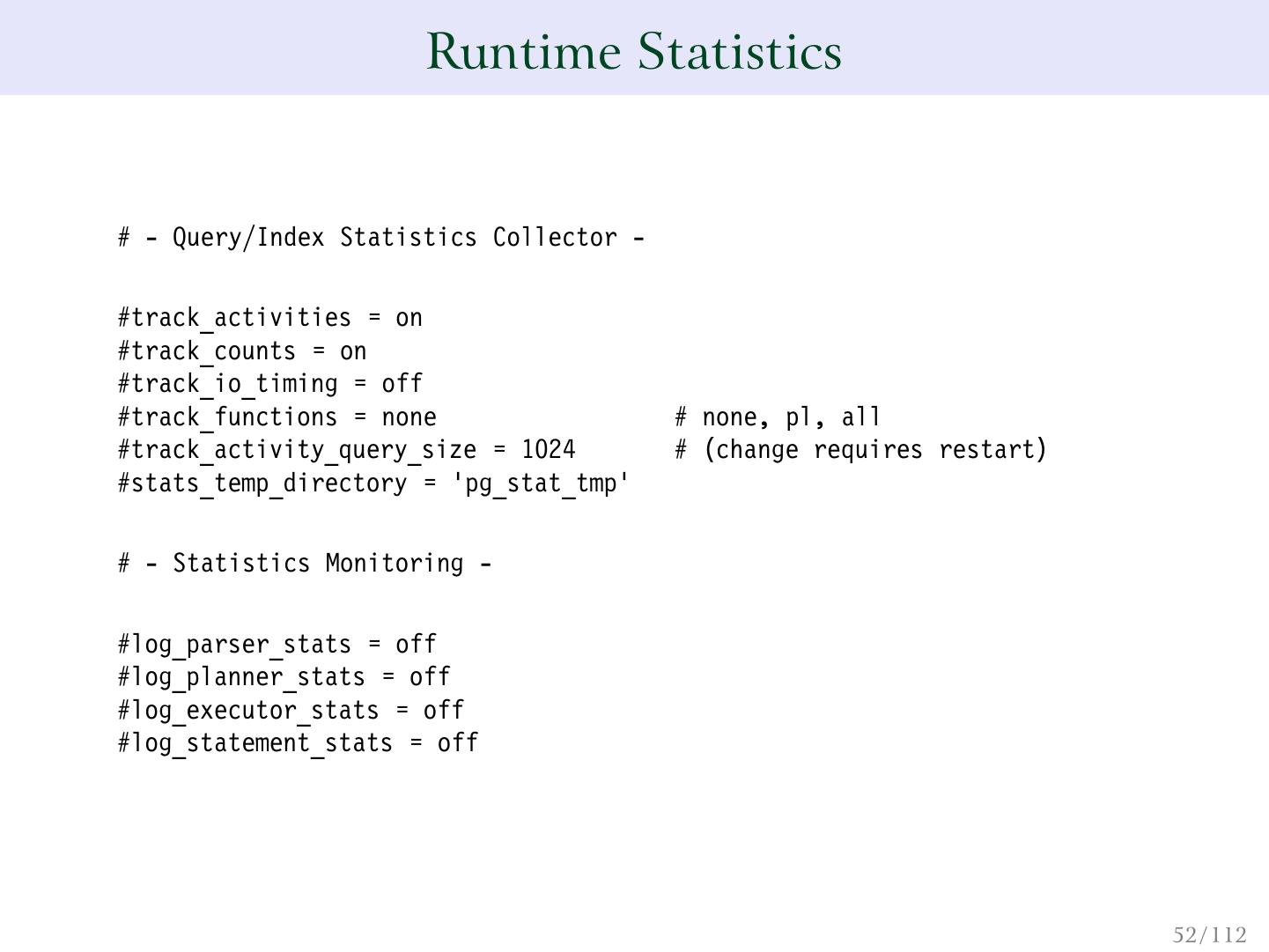Click the #track_activities = on line
1269x952 pixels.
(270, 318)
